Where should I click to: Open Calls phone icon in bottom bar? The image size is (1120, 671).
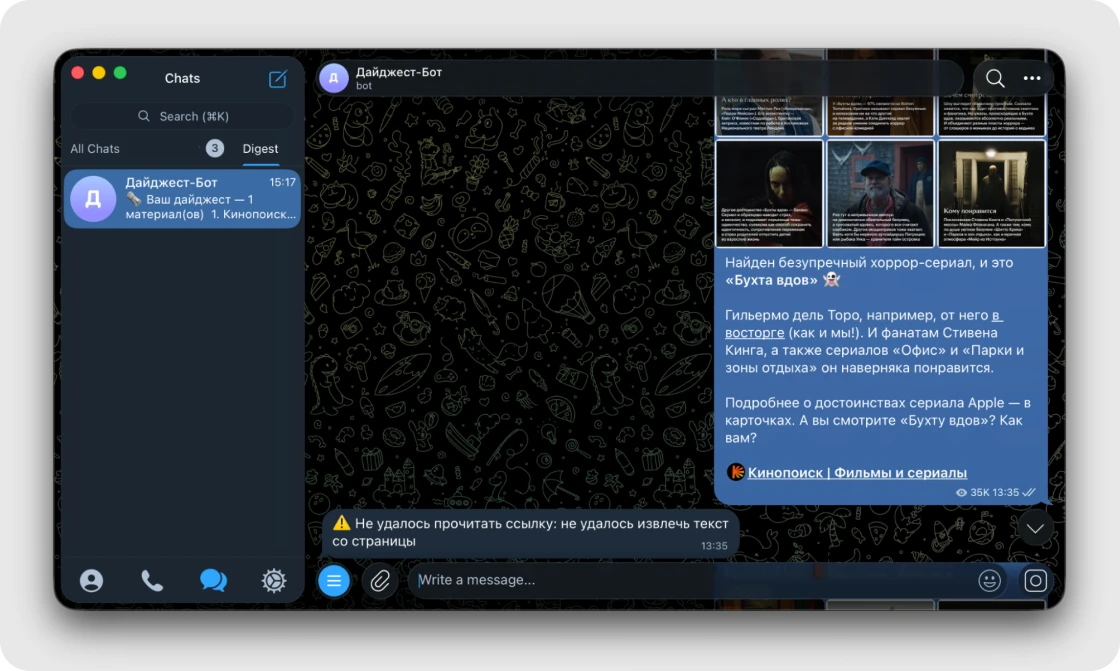point(152,580)
